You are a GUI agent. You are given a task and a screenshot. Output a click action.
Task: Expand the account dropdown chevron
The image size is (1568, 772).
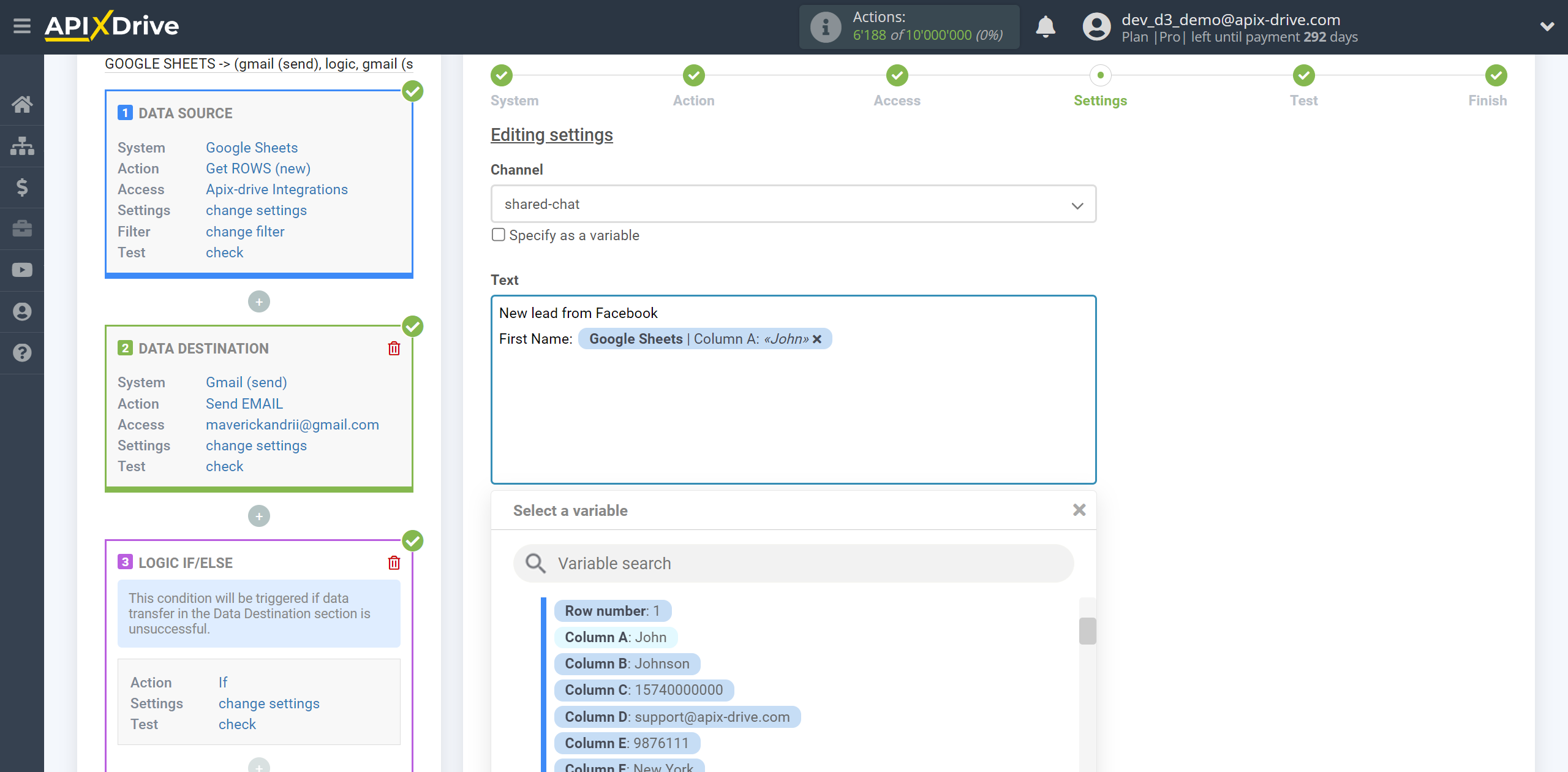click(x=1547, y=26)
